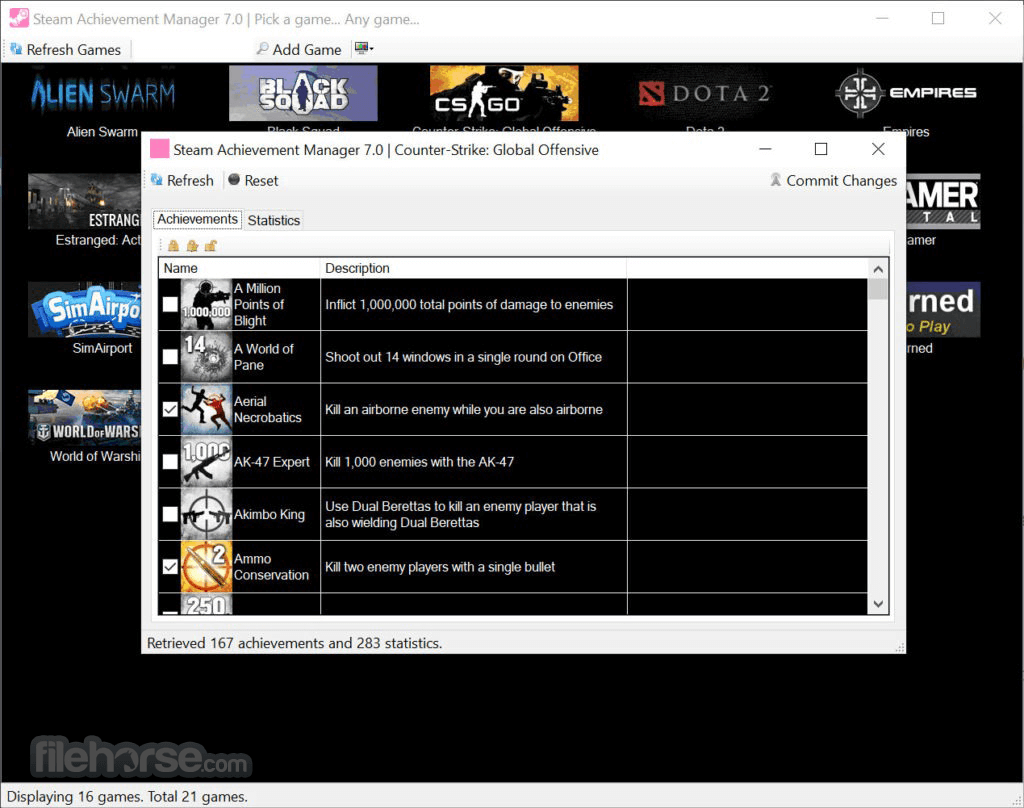Click the achievement list scrollbar thumb
The height and width of the screenshot is (808, 1024).
tap(878, 289)
